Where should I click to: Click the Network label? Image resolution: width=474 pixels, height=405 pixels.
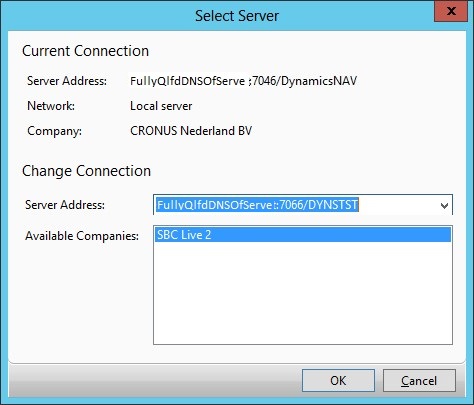(x=51, y=106)
